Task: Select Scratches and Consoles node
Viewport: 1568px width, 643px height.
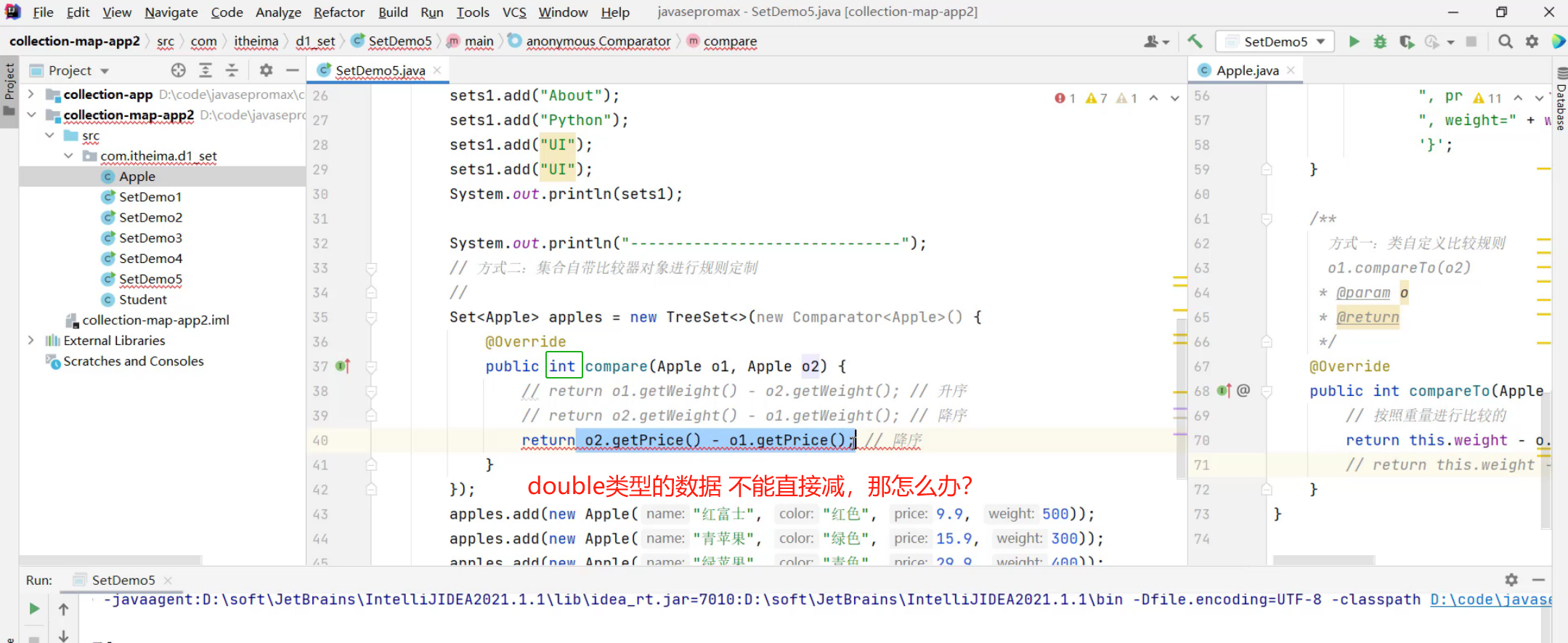Action: 133,361
